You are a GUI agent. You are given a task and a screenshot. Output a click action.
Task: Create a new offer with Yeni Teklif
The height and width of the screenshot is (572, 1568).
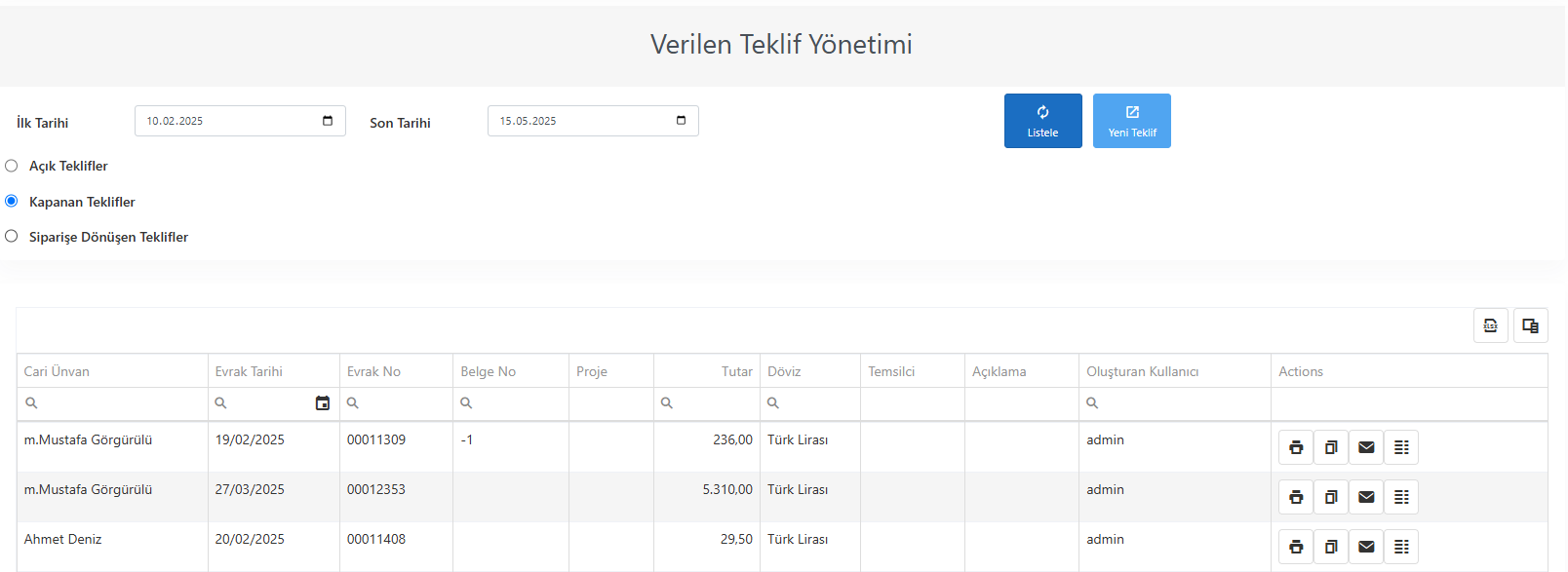click(x=1132, y=121)
